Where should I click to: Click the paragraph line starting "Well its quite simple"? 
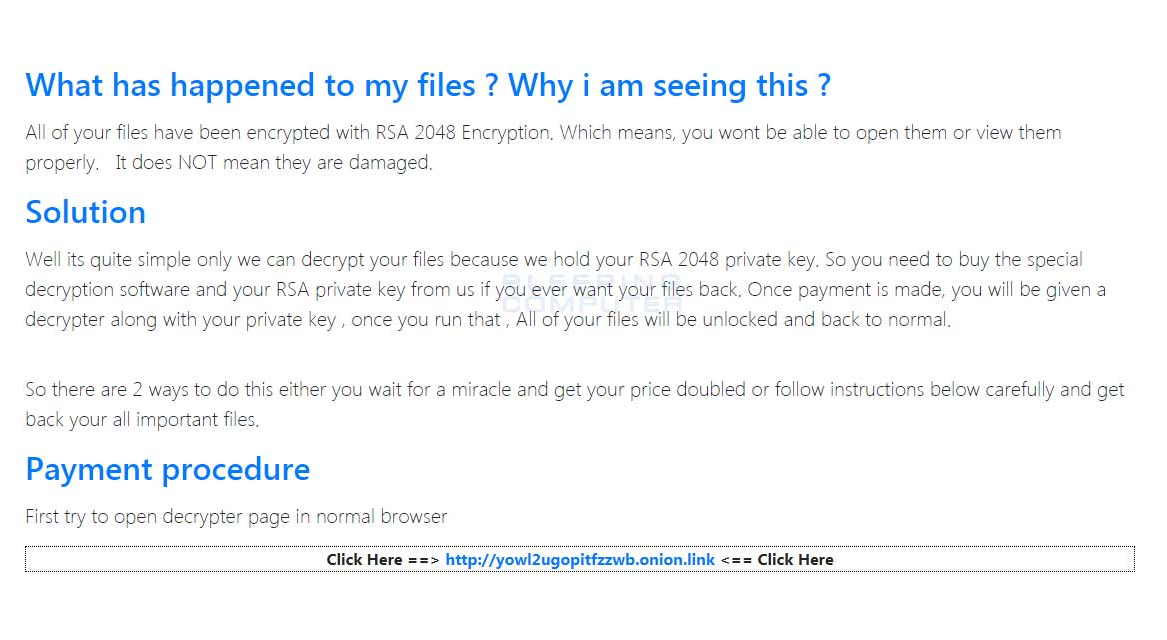tap(554, 260)
